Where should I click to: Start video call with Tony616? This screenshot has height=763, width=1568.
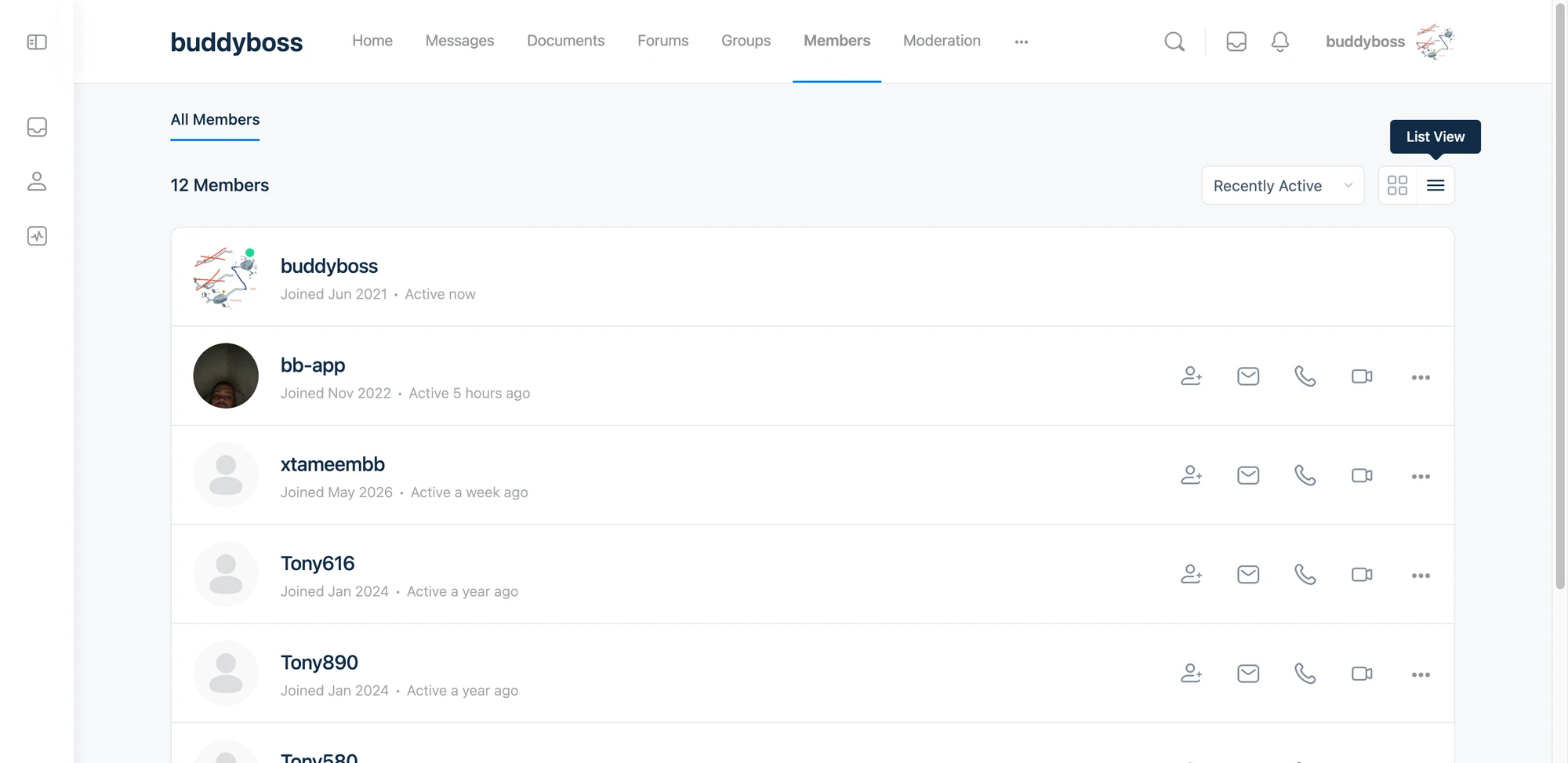point(1363,575)
